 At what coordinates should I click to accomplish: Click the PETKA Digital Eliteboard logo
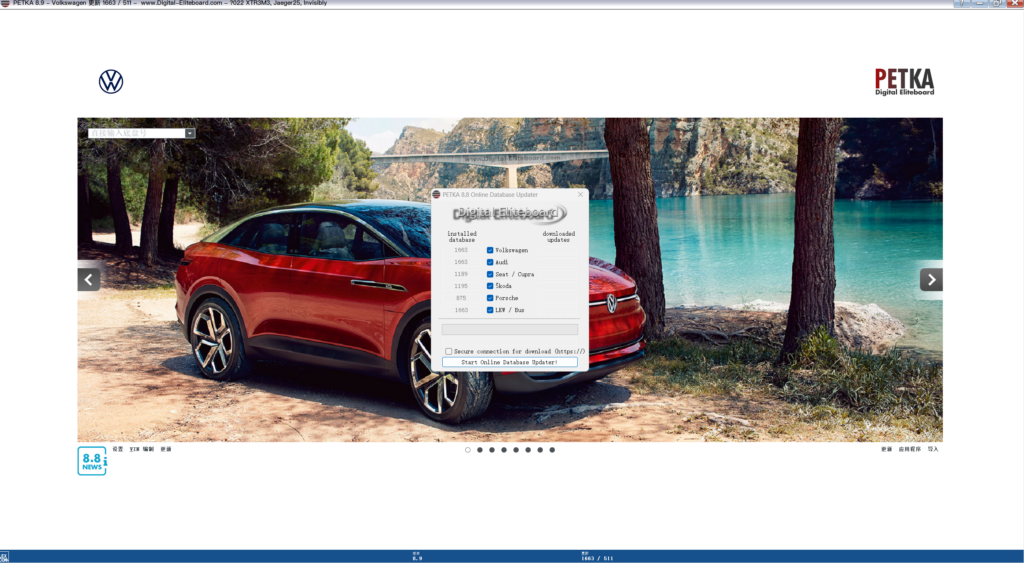[x=904, y=82]
